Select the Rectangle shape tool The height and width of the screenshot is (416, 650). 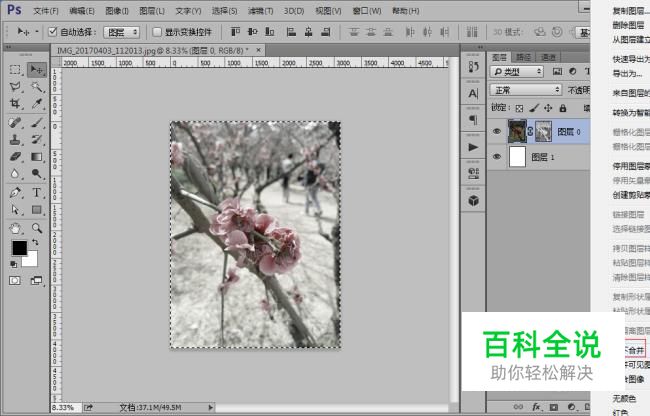pos(37,210)
